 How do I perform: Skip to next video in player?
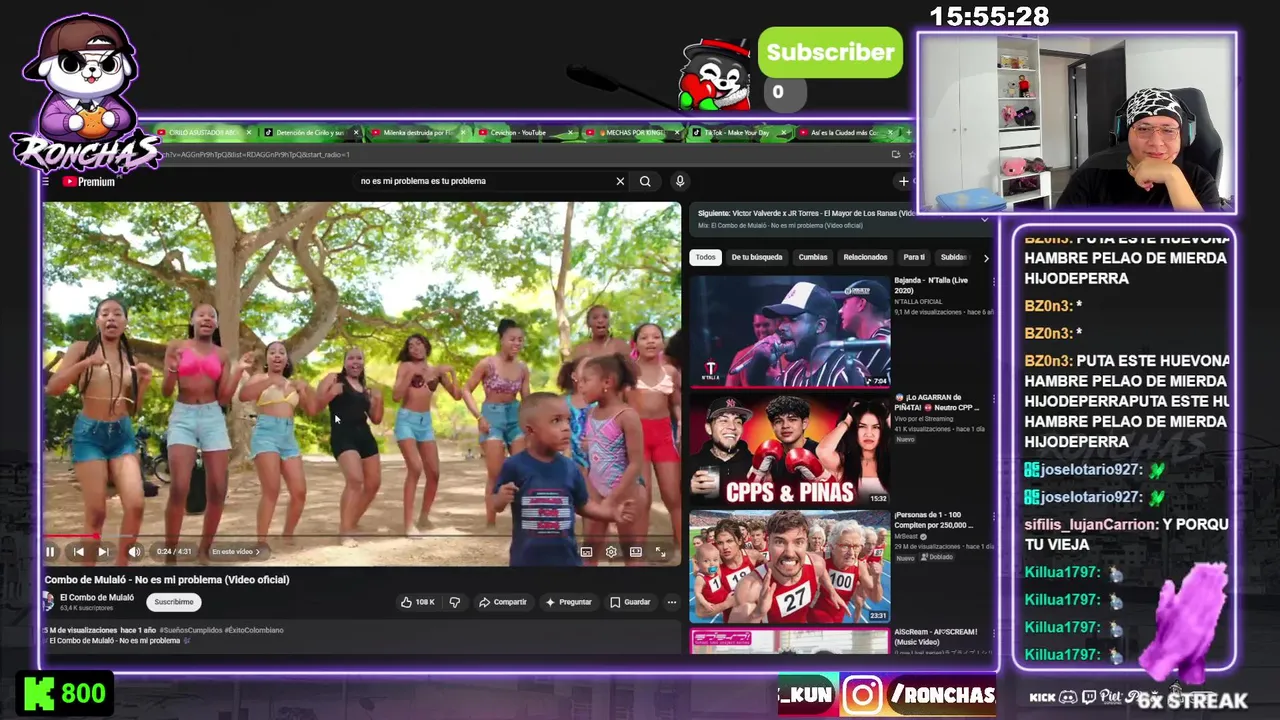click(103, 552)
